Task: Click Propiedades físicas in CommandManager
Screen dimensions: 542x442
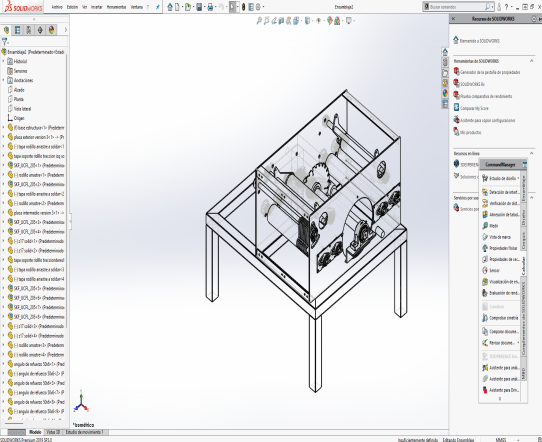Action: click(x=500, y=248)
